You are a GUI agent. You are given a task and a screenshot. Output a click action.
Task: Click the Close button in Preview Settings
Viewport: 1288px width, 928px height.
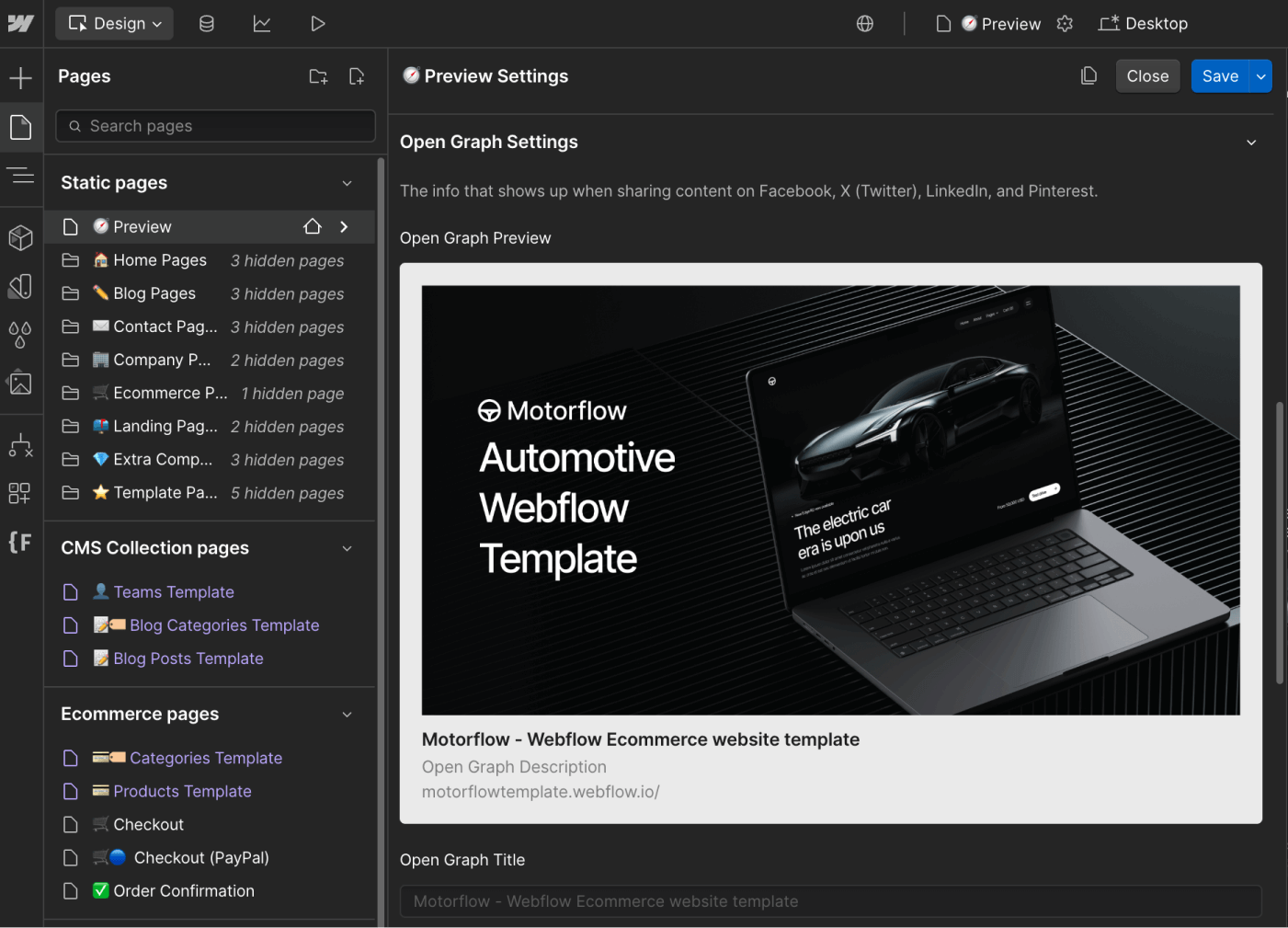tap(1147, 75)
